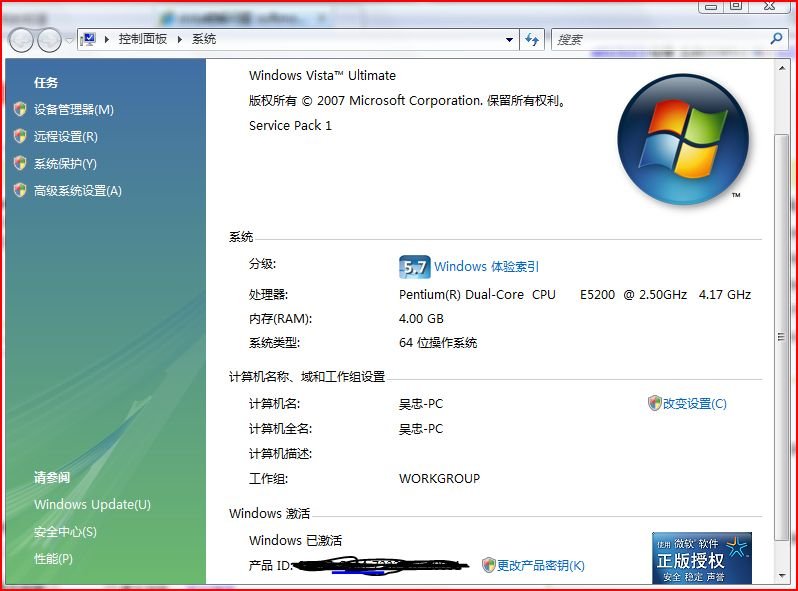This screenshot has height=591, width=798.
Task: Click the Back navigation arrow button
Action: pyautogui.click(x=21, y=40)
